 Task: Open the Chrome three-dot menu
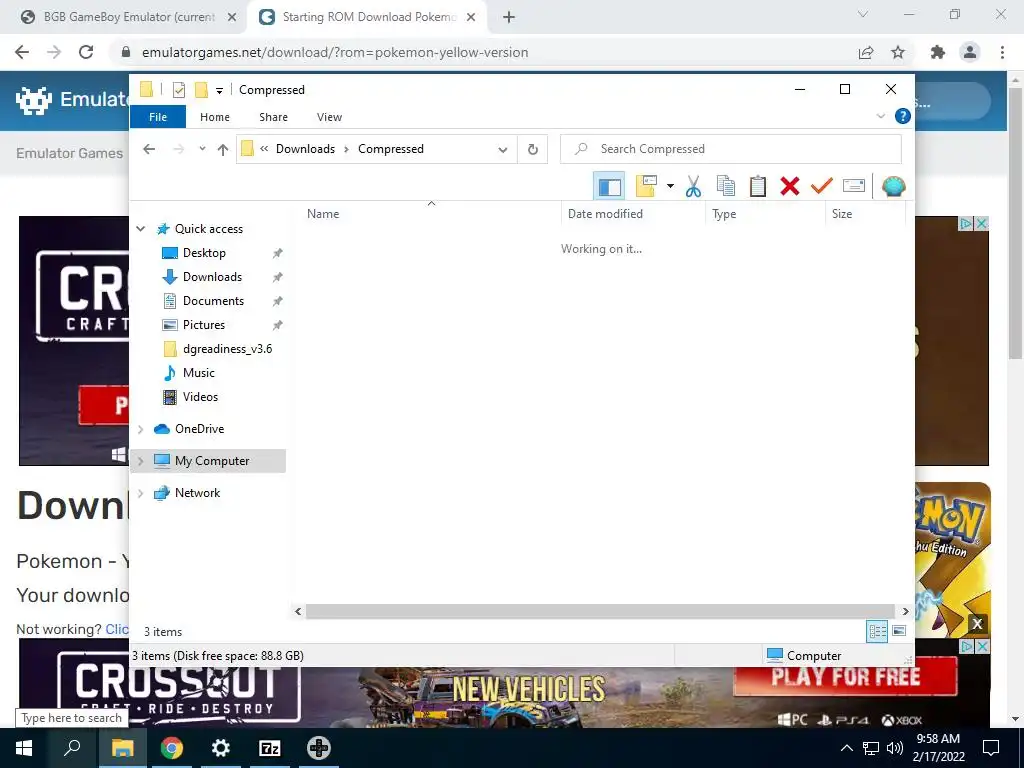(1002, 52)
